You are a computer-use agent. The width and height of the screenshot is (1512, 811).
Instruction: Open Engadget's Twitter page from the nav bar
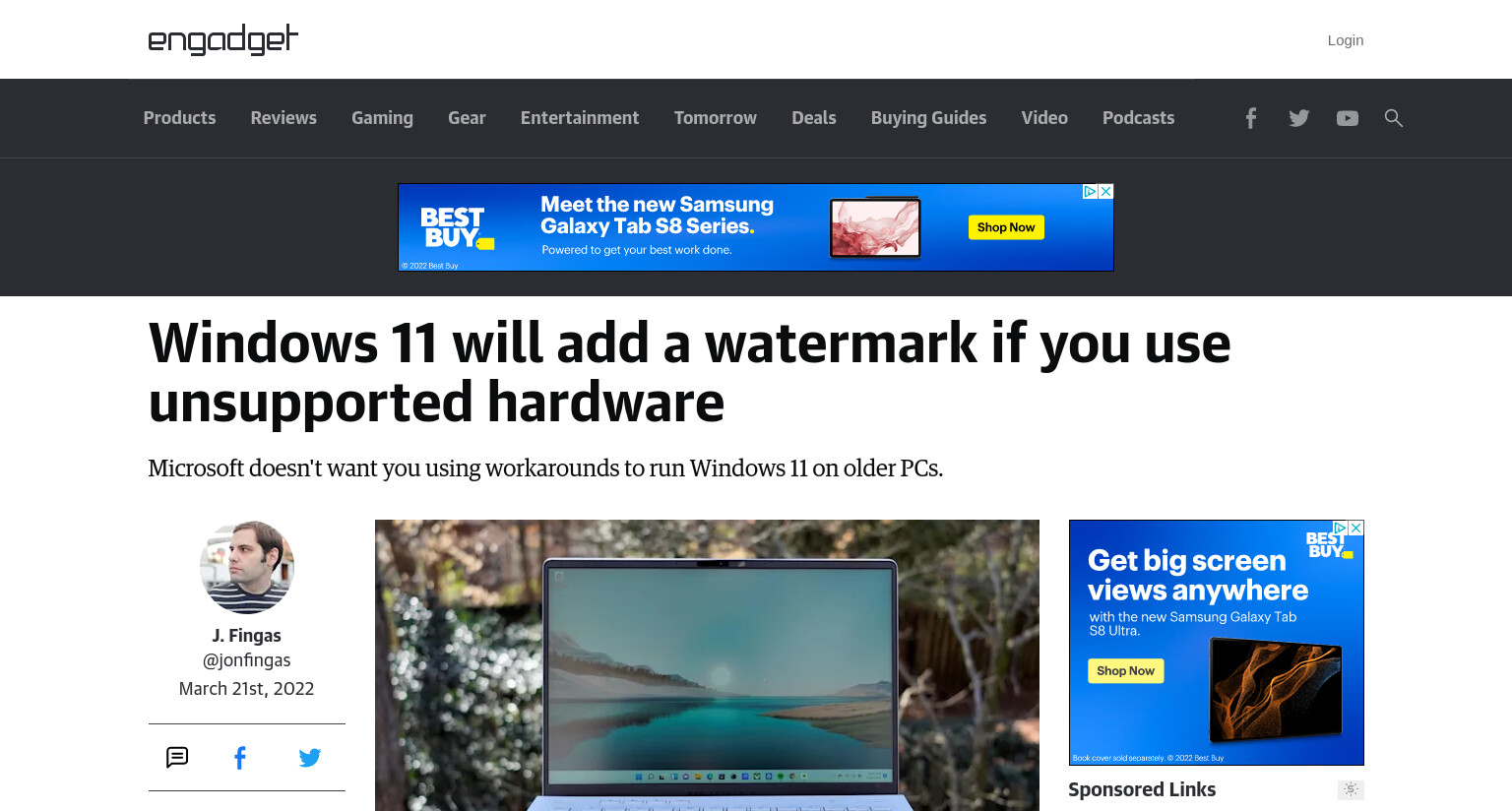click(1299, 118)
